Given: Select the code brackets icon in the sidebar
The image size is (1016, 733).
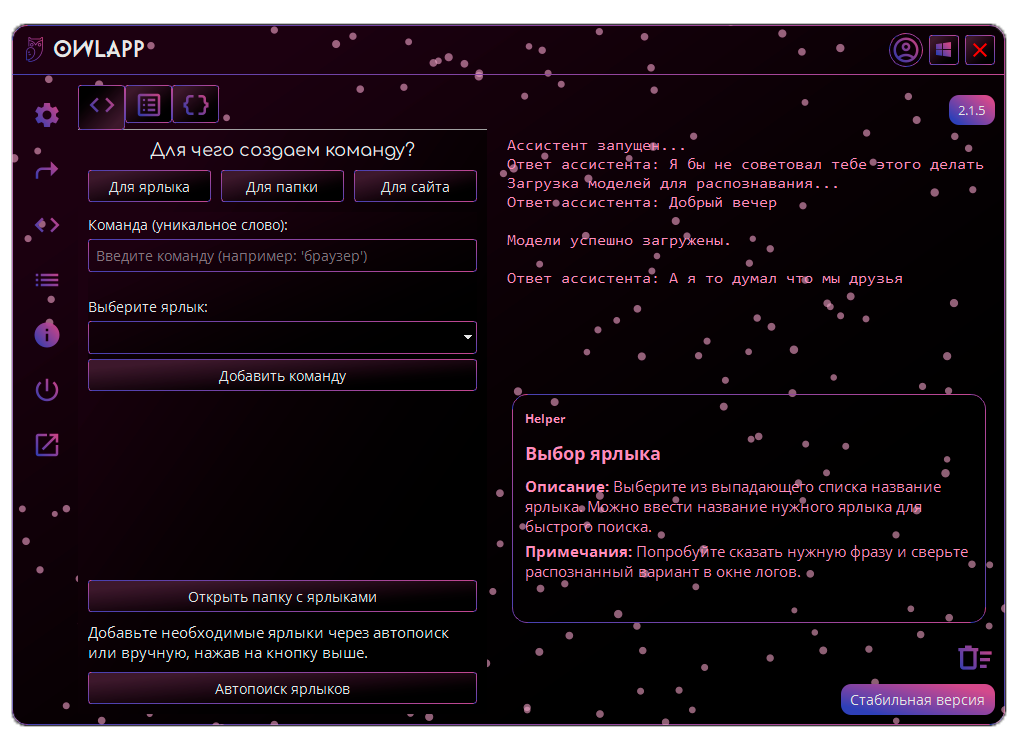Looking at the screenshot, I should click(46, 225).
